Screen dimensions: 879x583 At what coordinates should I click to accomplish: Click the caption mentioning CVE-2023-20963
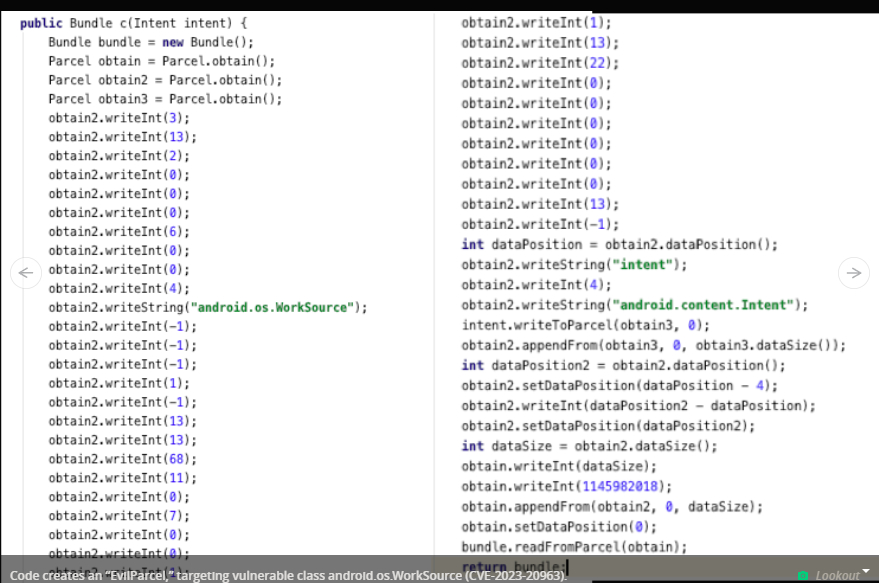point(288,576)
